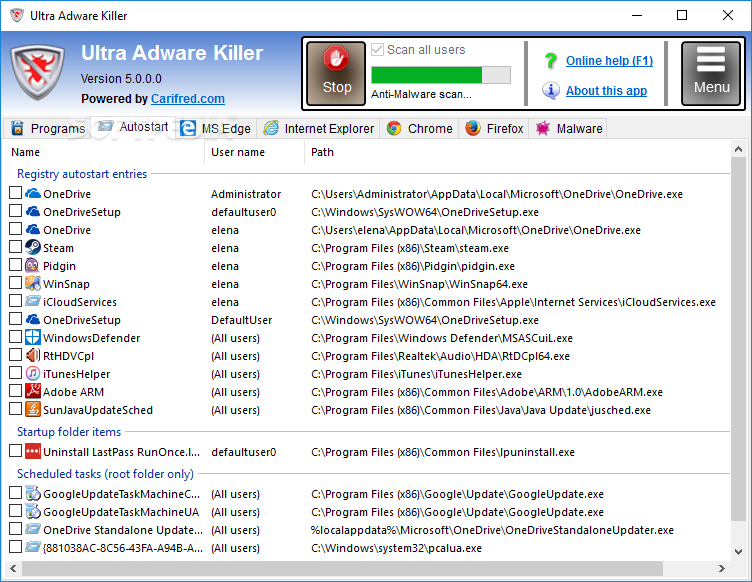Check the Administrator OneDrive entry checkbox

[15, 193]
